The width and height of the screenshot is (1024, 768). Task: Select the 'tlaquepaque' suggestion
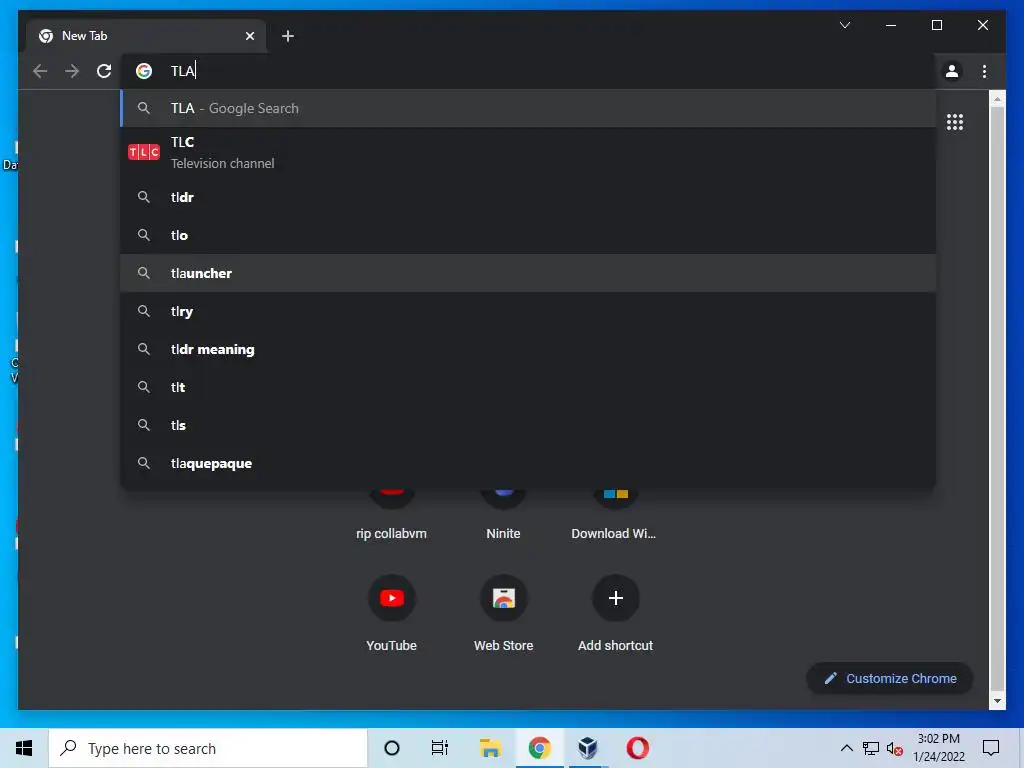pyautogui.click(x=528, y=463)
